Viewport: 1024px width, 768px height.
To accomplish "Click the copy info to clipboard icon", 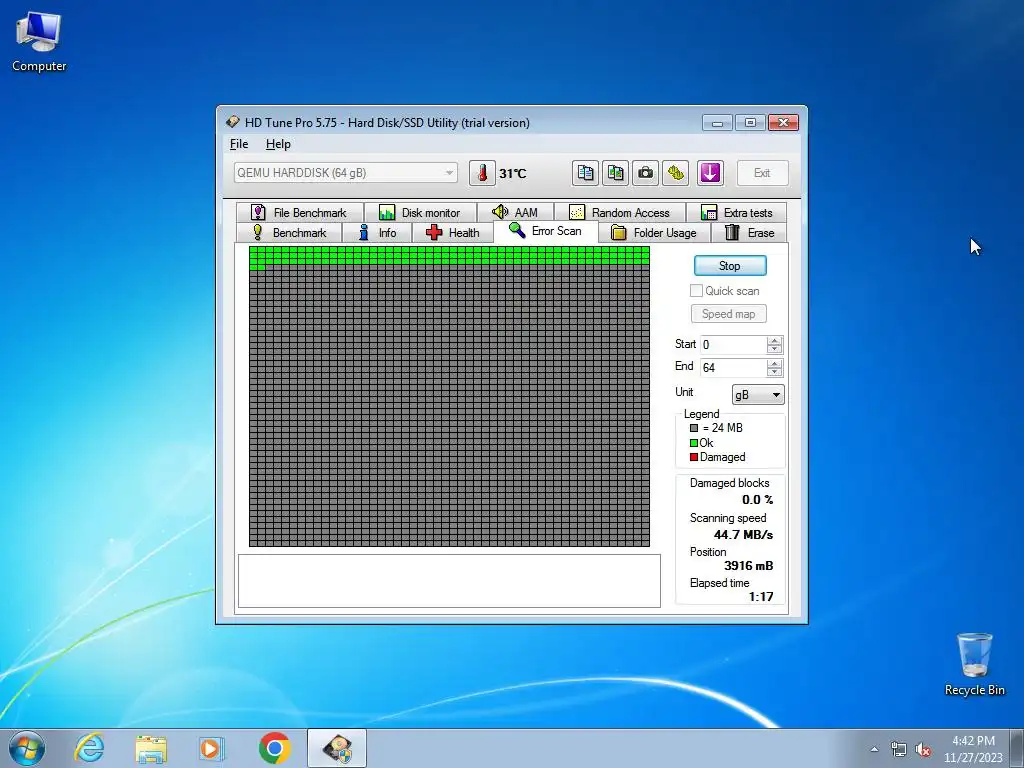I will 586,173.
